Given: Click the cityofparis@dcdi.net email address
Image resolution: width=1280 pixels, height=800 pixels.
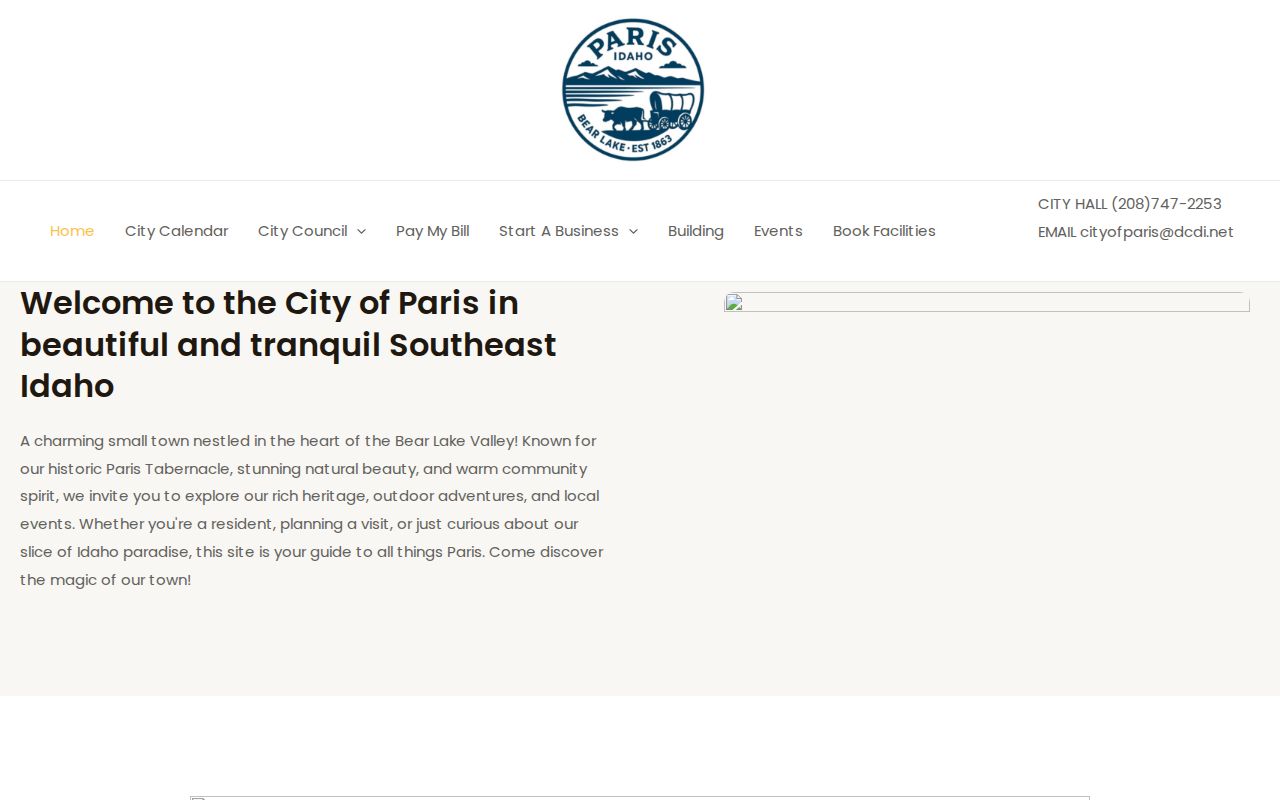Looking at the screenshot, I should coord(1157,232).
